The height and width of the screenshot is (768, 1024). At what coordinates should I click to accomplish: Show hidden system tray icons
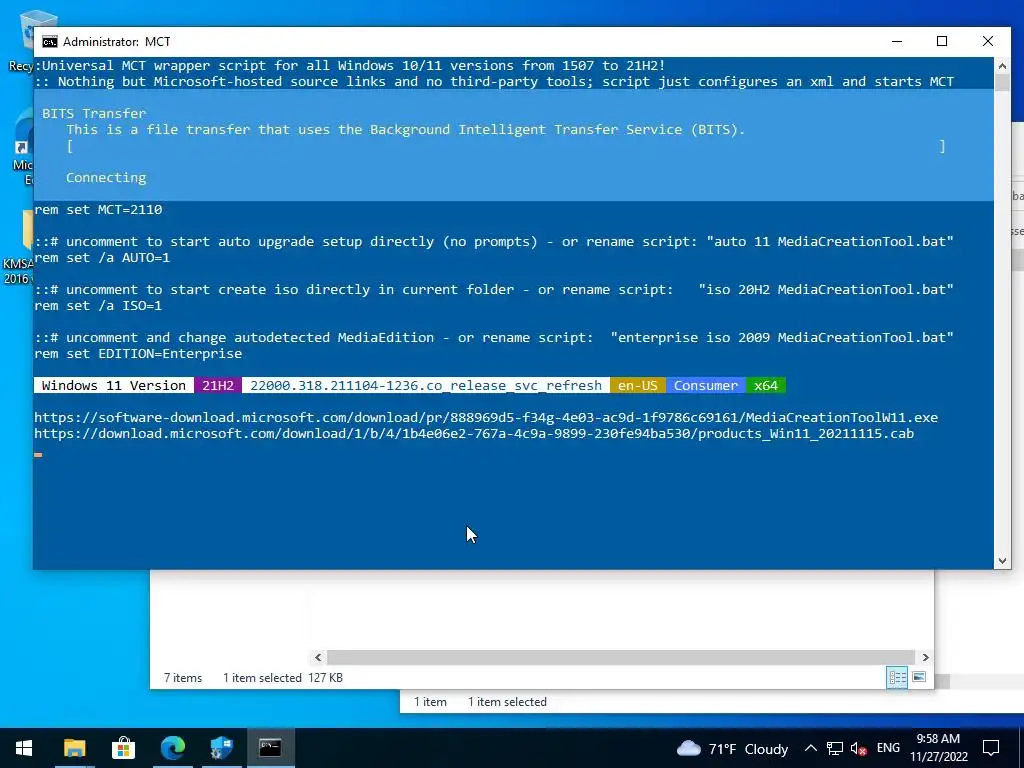[x=810, y=748]
